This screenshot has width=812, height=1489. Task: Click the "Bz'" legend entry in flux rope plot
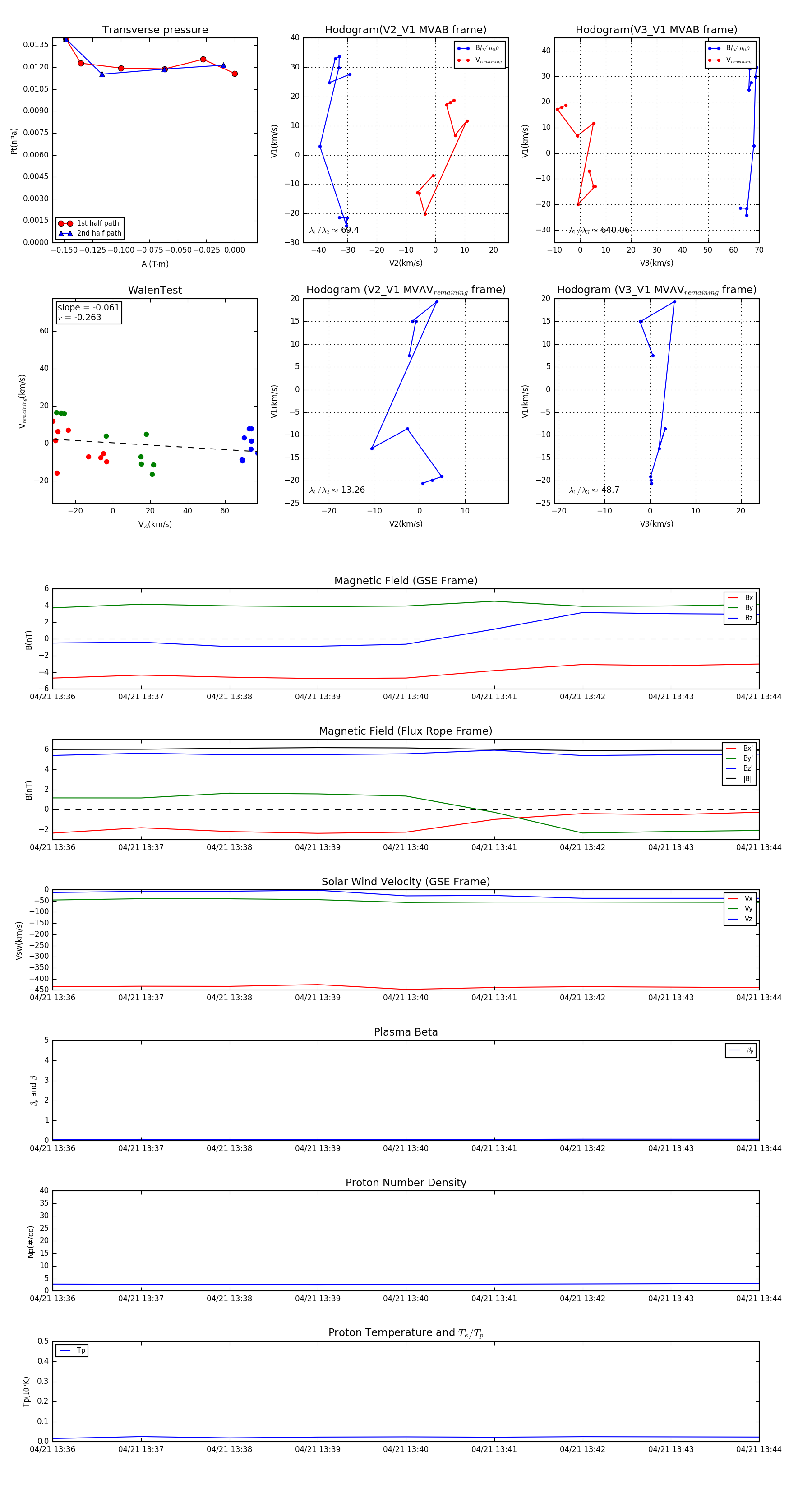pos(739,768)
